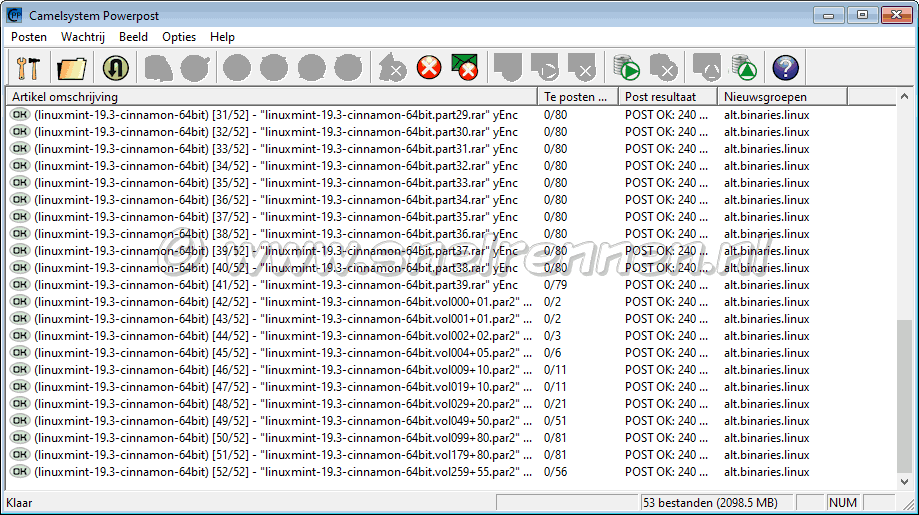This screenshot has height=515, width=919.
Task: Click the green envelope with red X icon
Action: 465,67
